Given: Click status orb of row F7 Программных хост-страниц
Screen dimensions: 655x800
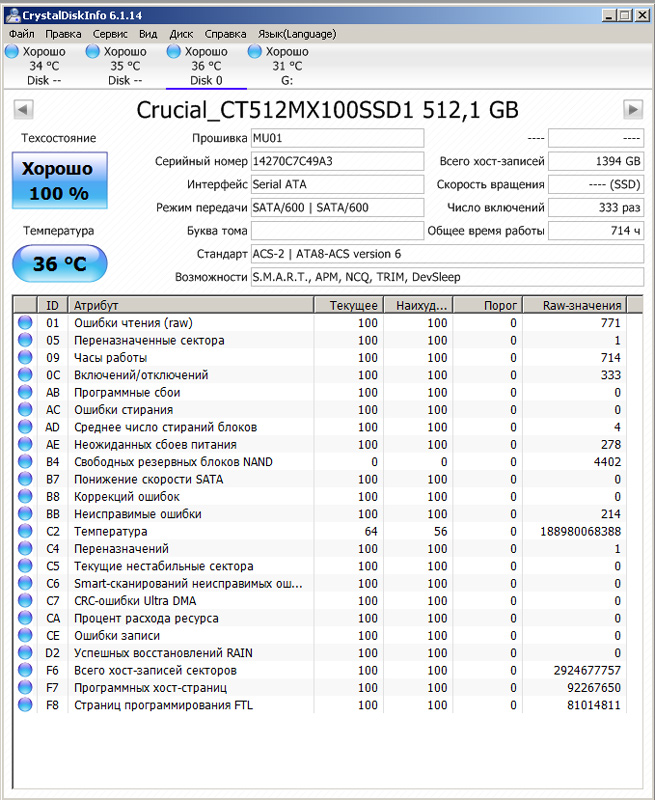Looking at the screenshot, I should coord(25,687).
